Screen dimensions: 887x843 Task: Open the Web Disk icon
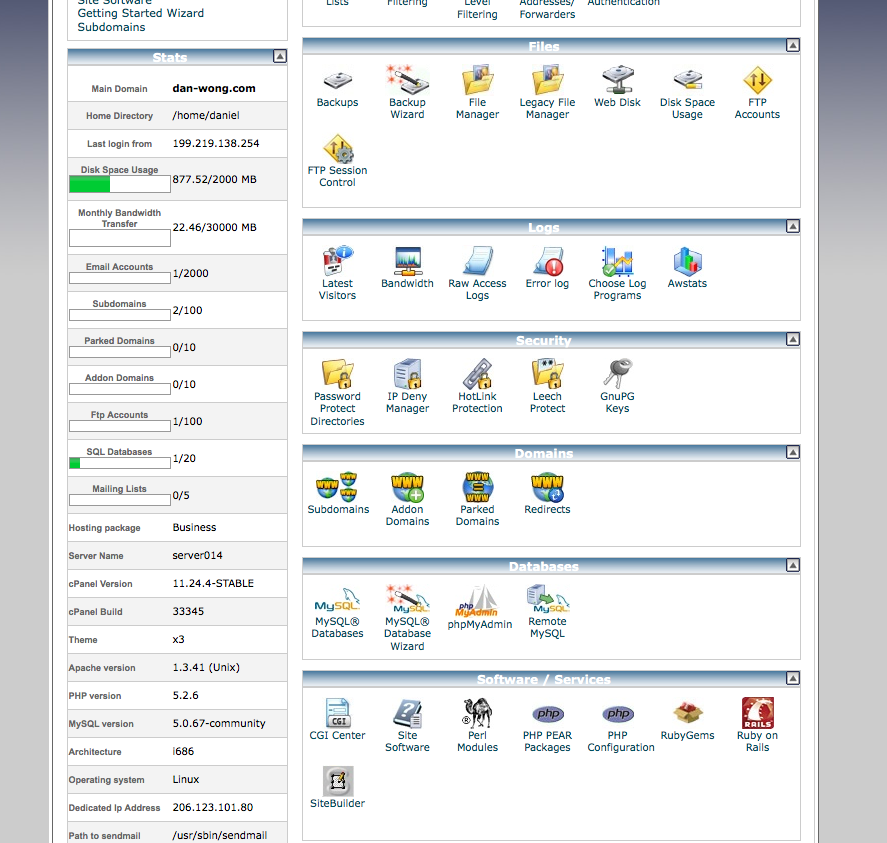(617, 80)
